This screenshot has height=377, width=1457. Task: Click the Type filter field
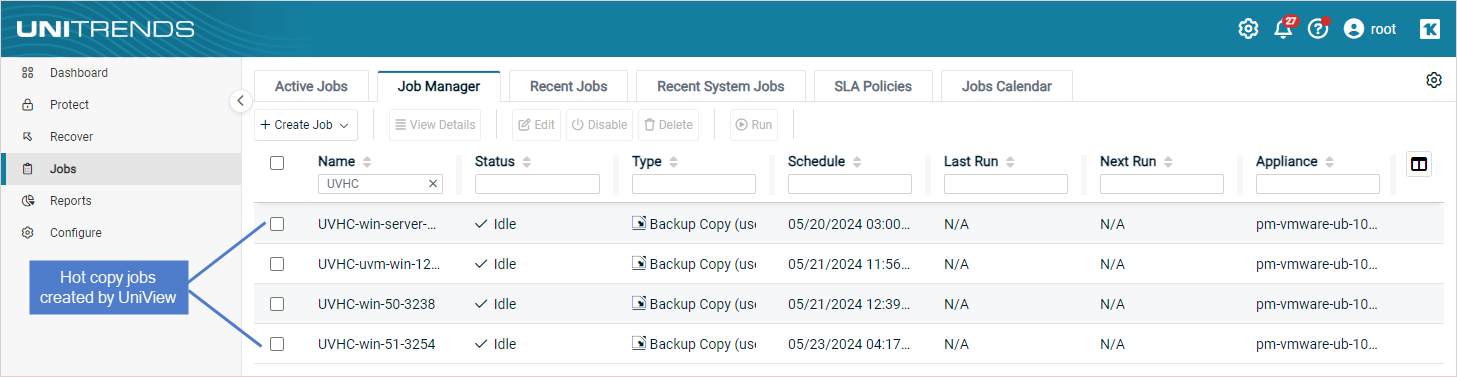(x=694, y=184)
